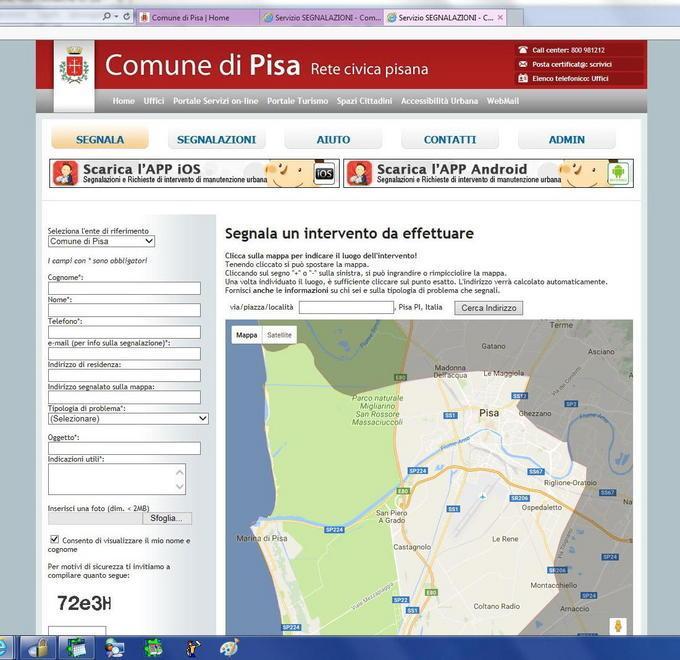Click the San Piero A Grado map label
680x660 pixels.
(392, 516)
